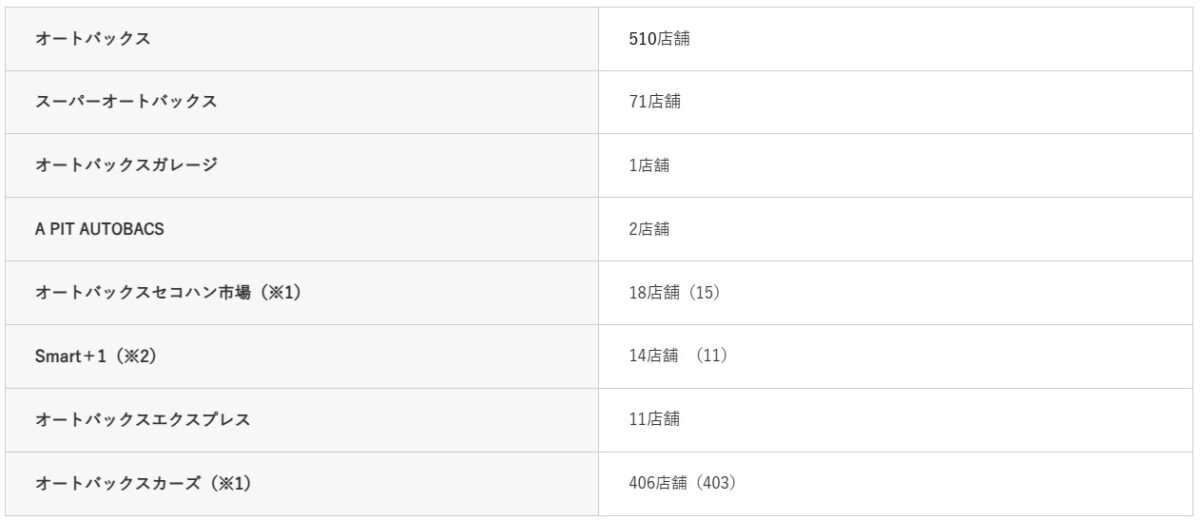The height and width of the screenshot is (520, 1200).
Task: Select the オートバックスカーズ (※1) label
Action: pos(142,483)
